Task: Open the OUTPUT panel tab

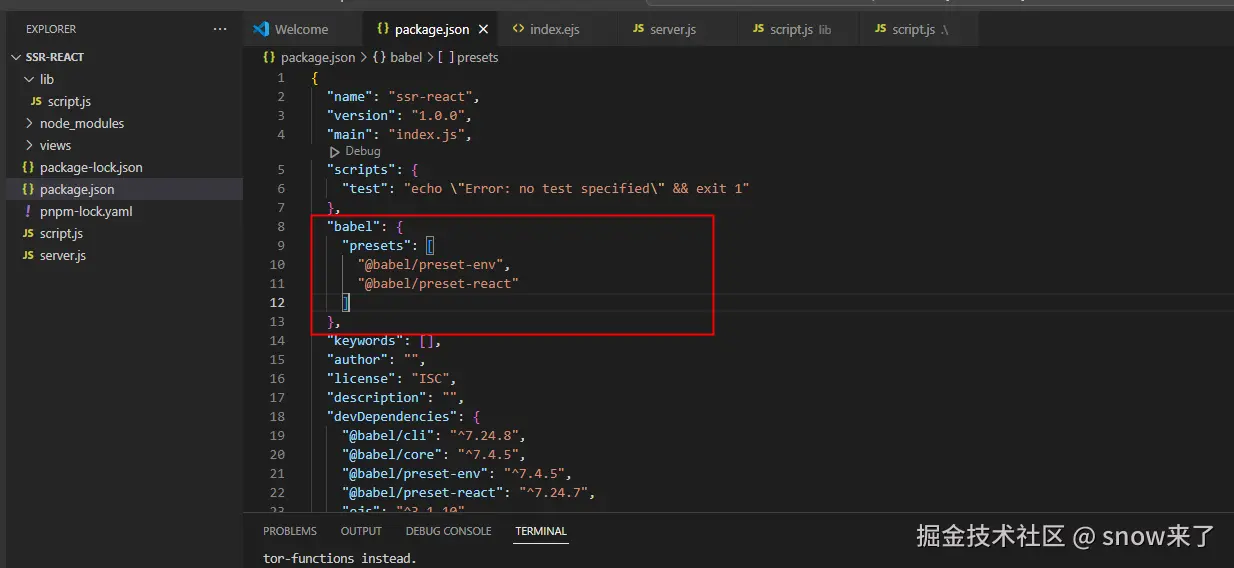Action: coord(361,531)
